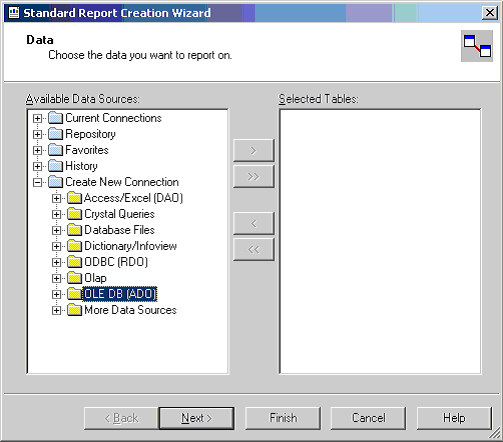The width and height of the screenshot is (503, 442).
Task: Cancel the report wizard
Action: click(x=368, y=418)
